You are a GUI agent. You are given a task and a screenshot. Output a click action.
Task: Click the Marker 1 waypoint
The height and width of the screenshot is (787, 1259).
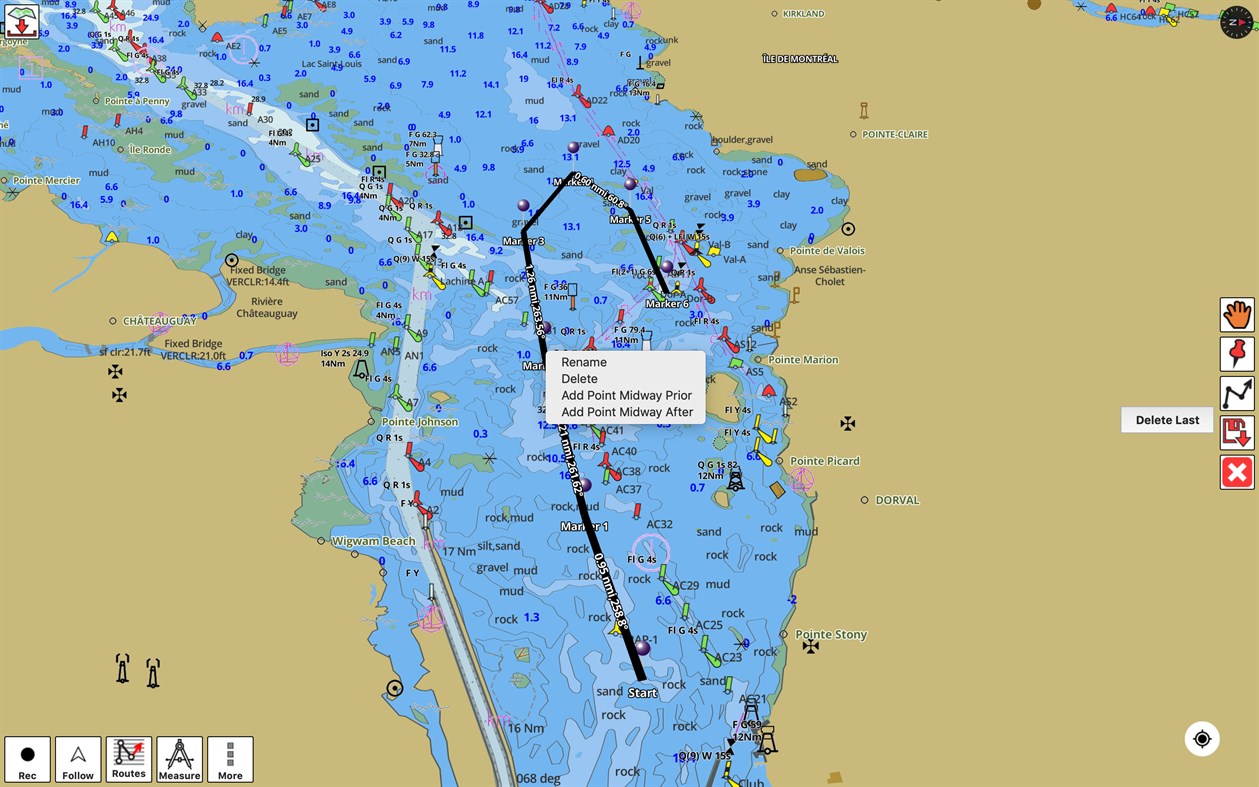point(584,483)
